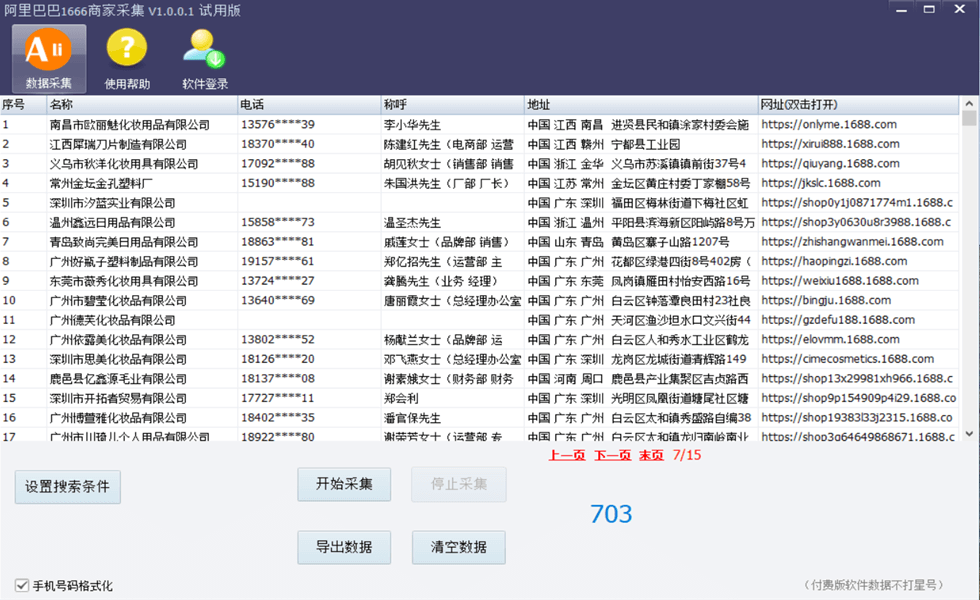
Task: Go to previous page via 上一页
Action: pyautogui.click(x=567, y=455)
